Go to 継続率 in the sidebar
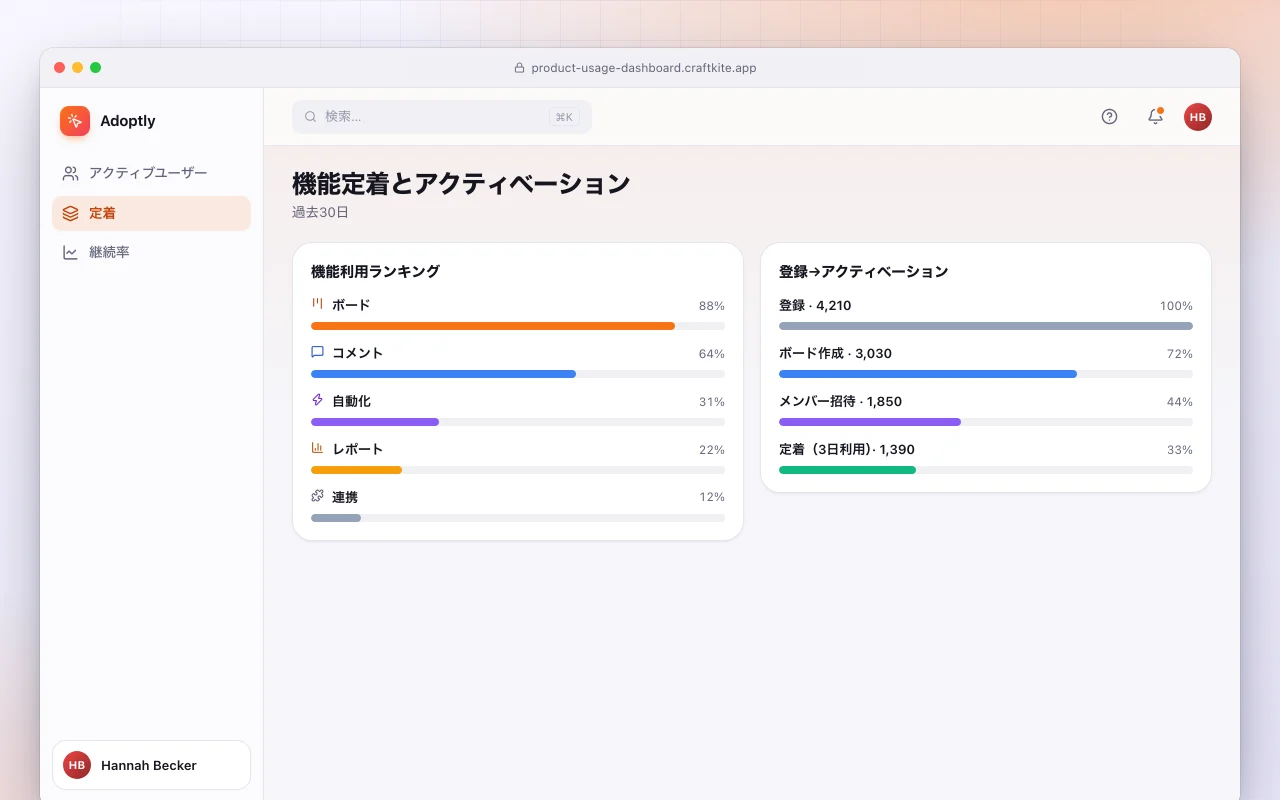Viewport: 1280px width, 800px height. (x=151, y=252)
